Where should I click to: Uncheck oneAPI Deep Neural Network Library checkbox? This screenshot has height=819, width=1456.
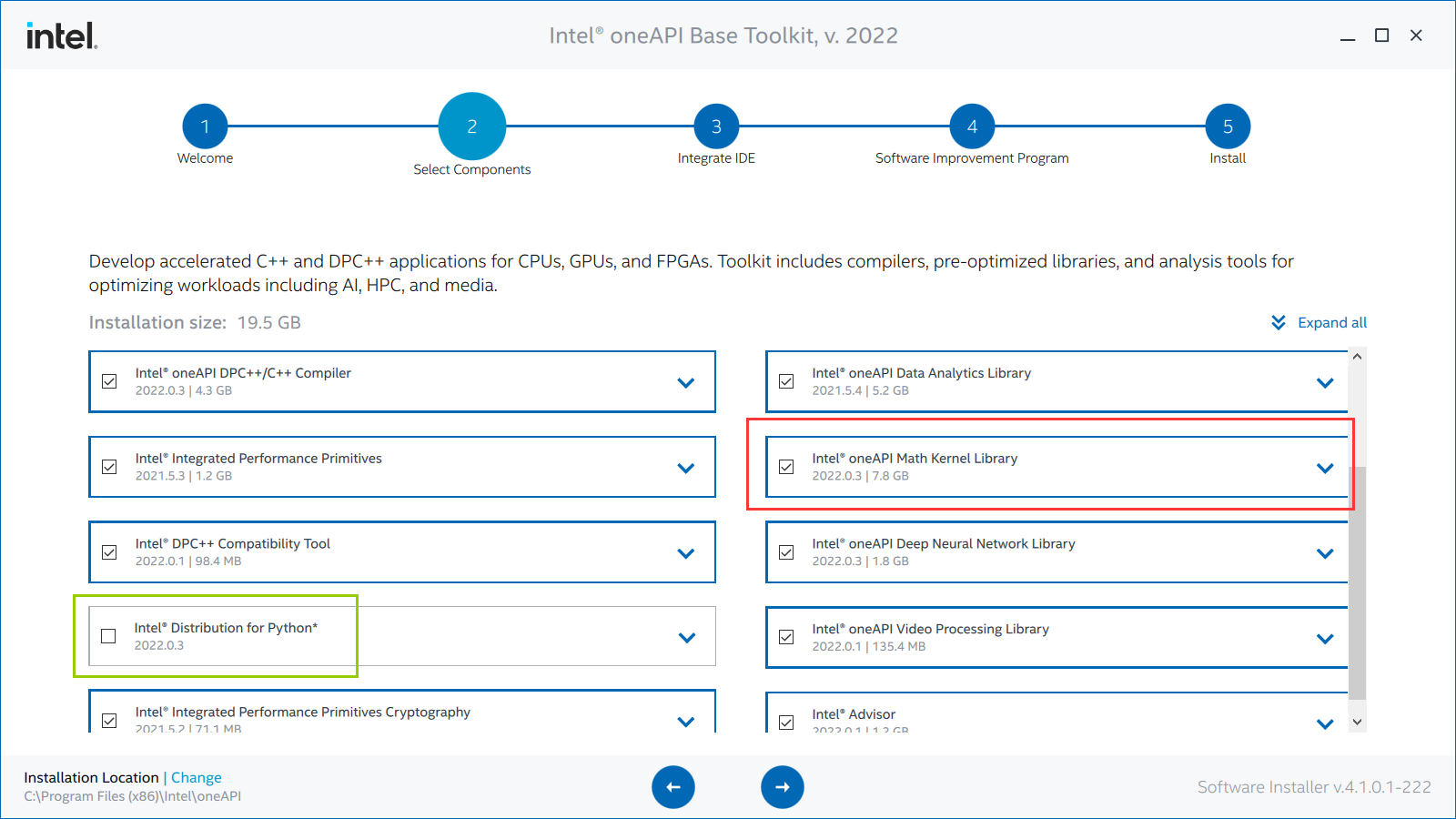(x=786, y=552)
